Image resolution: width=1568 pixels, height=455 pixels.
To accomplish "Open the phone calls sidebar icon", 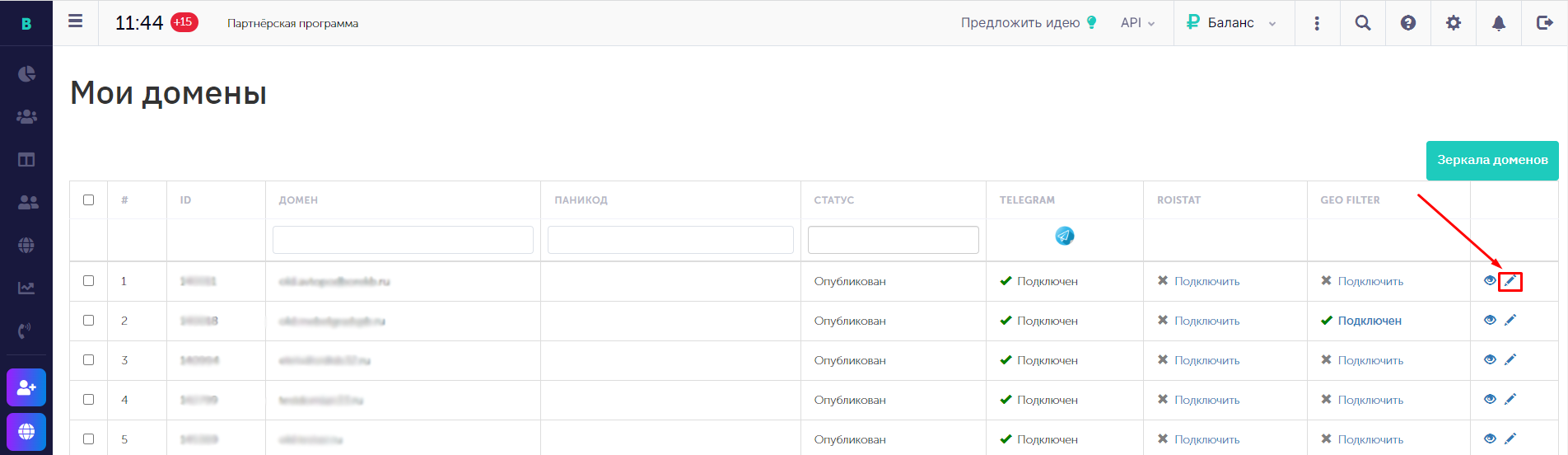I will (x=26, y=331).
